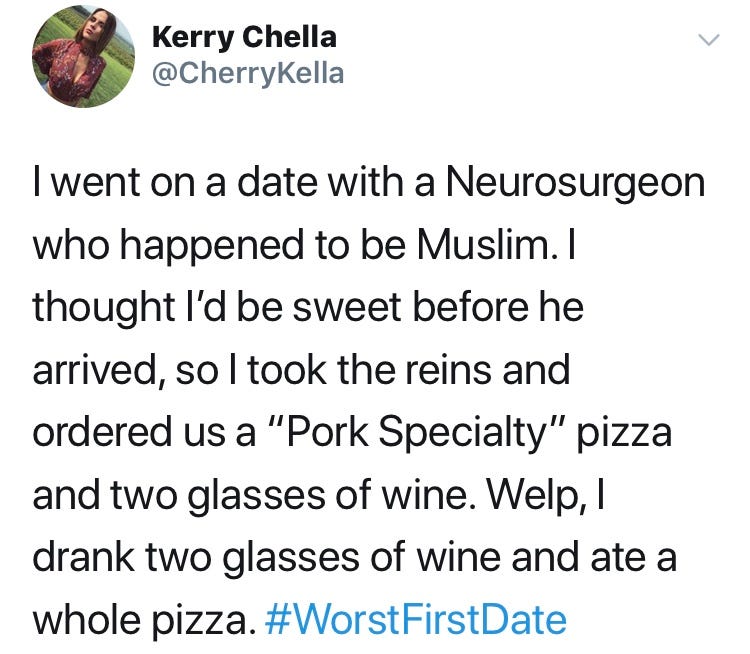Click the @CherryKella handle
Screen dimensions: 750x654
coord(247,73)
